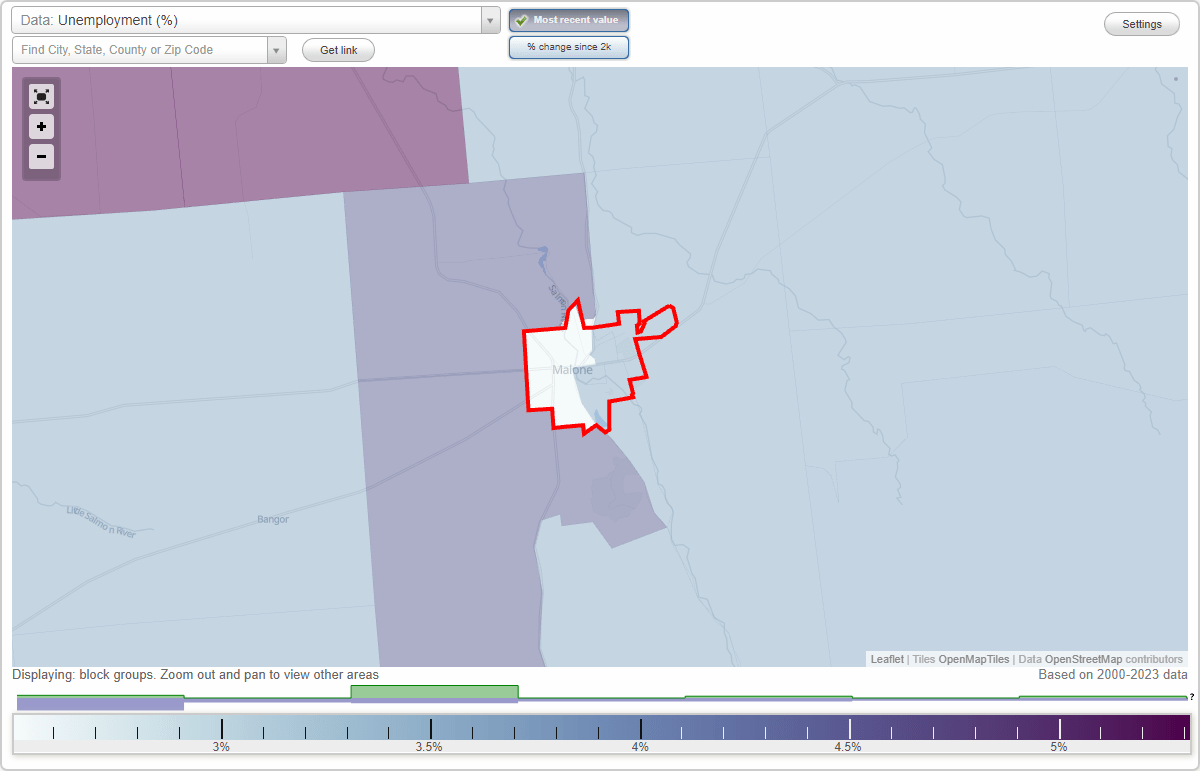Open the Data dropdown showing Unemployment (%)

coord(250,19)
